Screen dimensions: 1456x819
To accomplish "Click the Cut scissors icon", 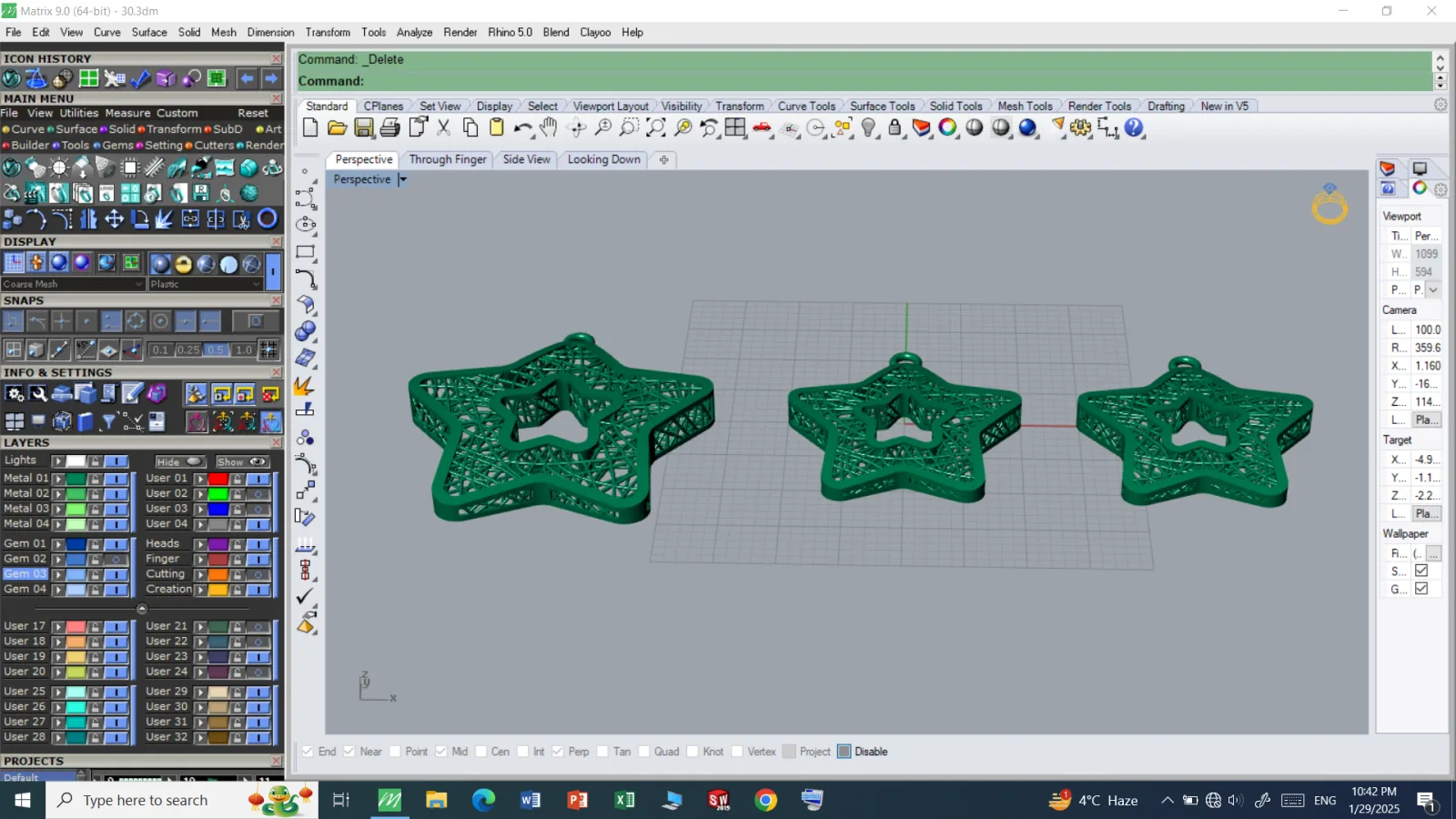I will point(444,128).
